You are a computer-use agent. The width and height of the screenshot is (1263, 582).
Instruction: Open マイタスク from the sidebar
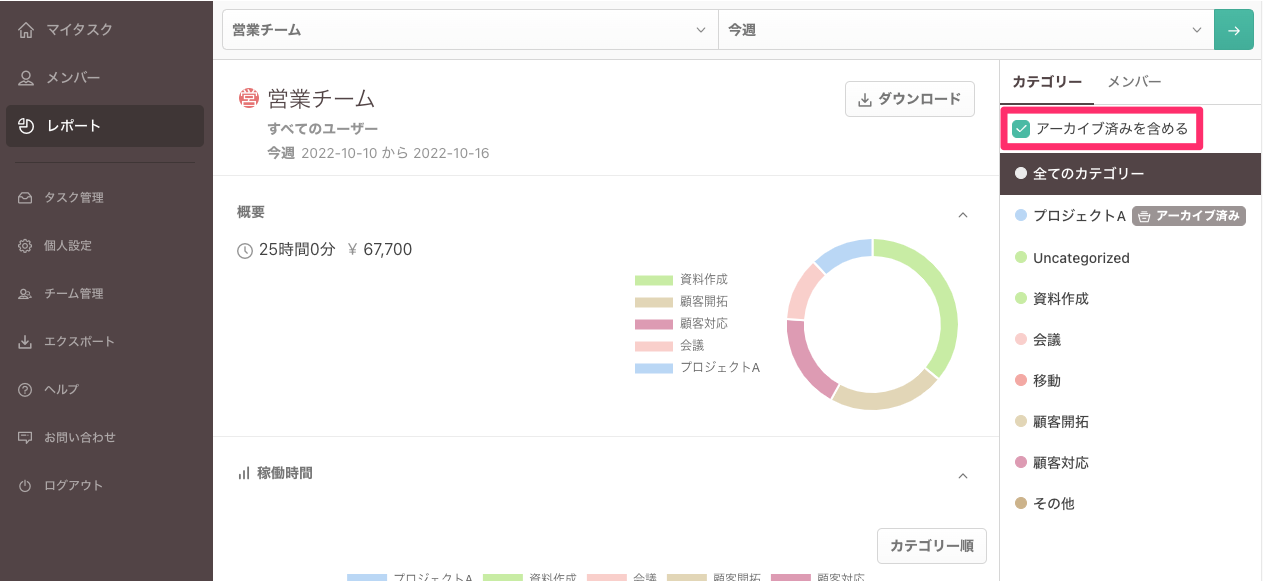tap(70, 29)
